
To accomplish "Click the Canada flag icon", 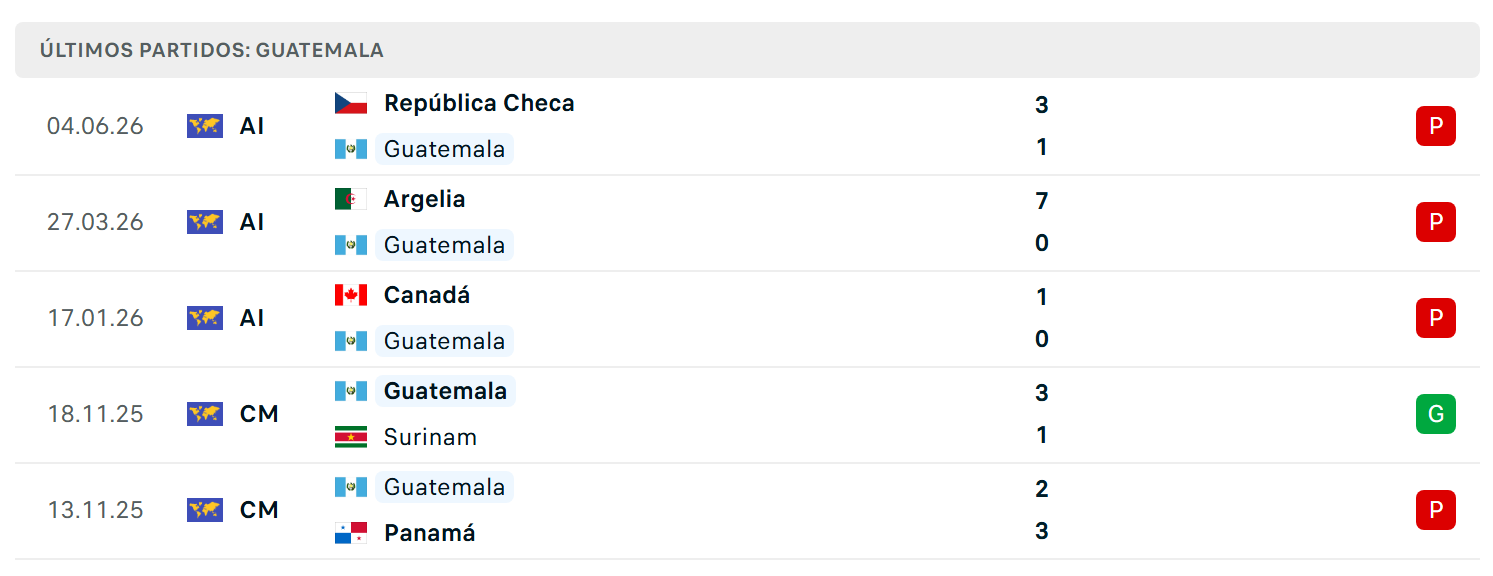I will pos(351,295).
